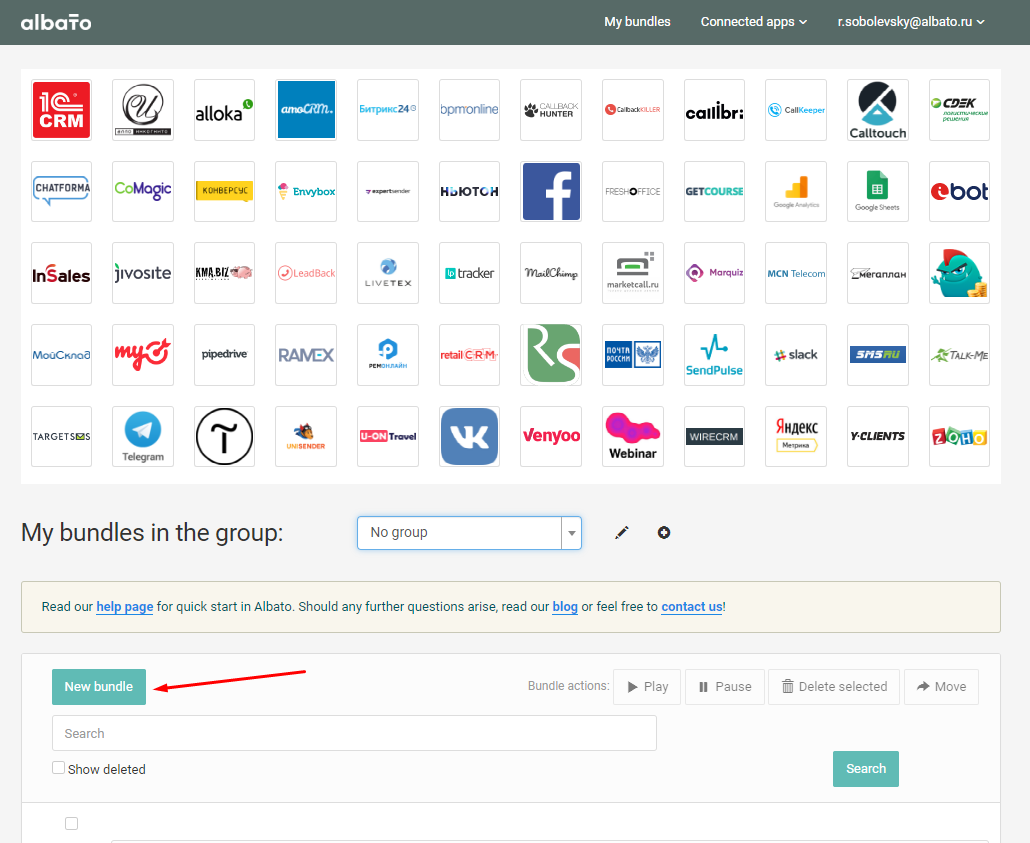
Task: Click Delete selected button
Action: pyautogui.click(x=834, y=687)
